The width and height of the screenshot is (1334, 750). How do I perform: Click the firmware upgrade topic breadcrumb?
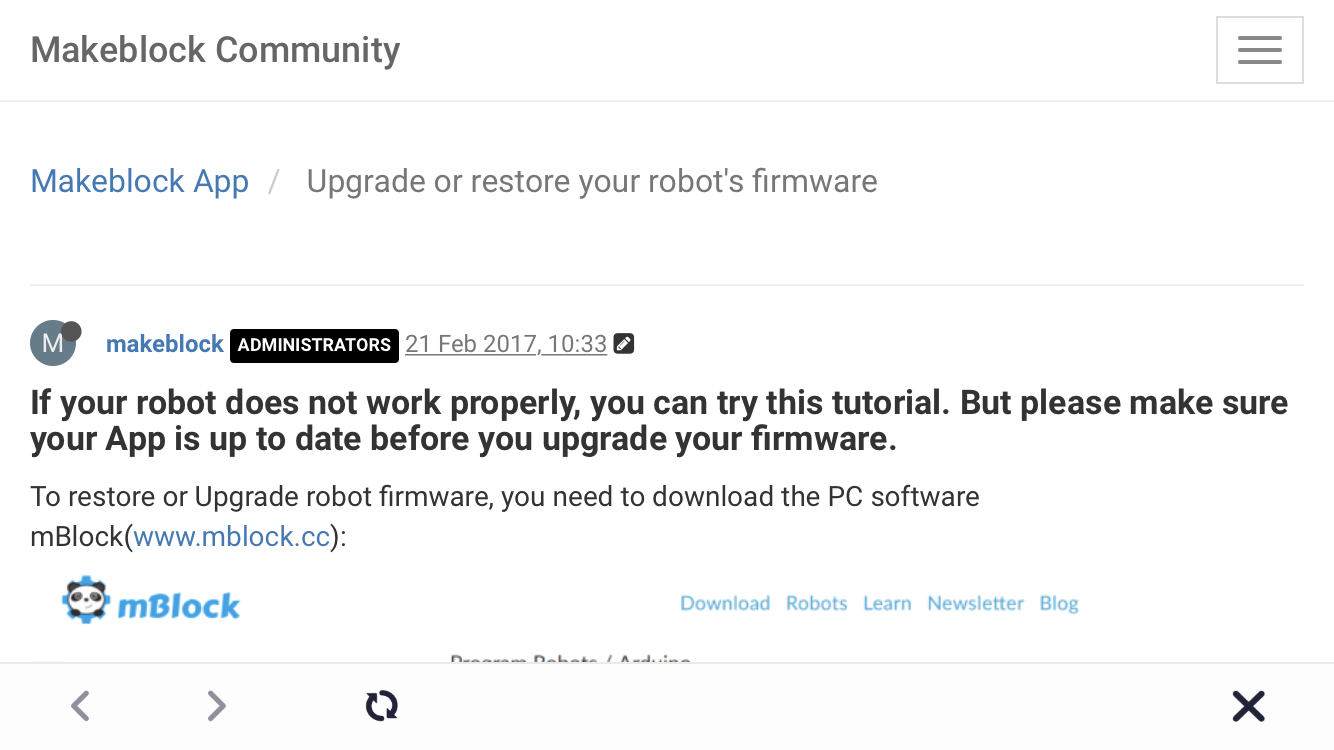pos(591,181)
